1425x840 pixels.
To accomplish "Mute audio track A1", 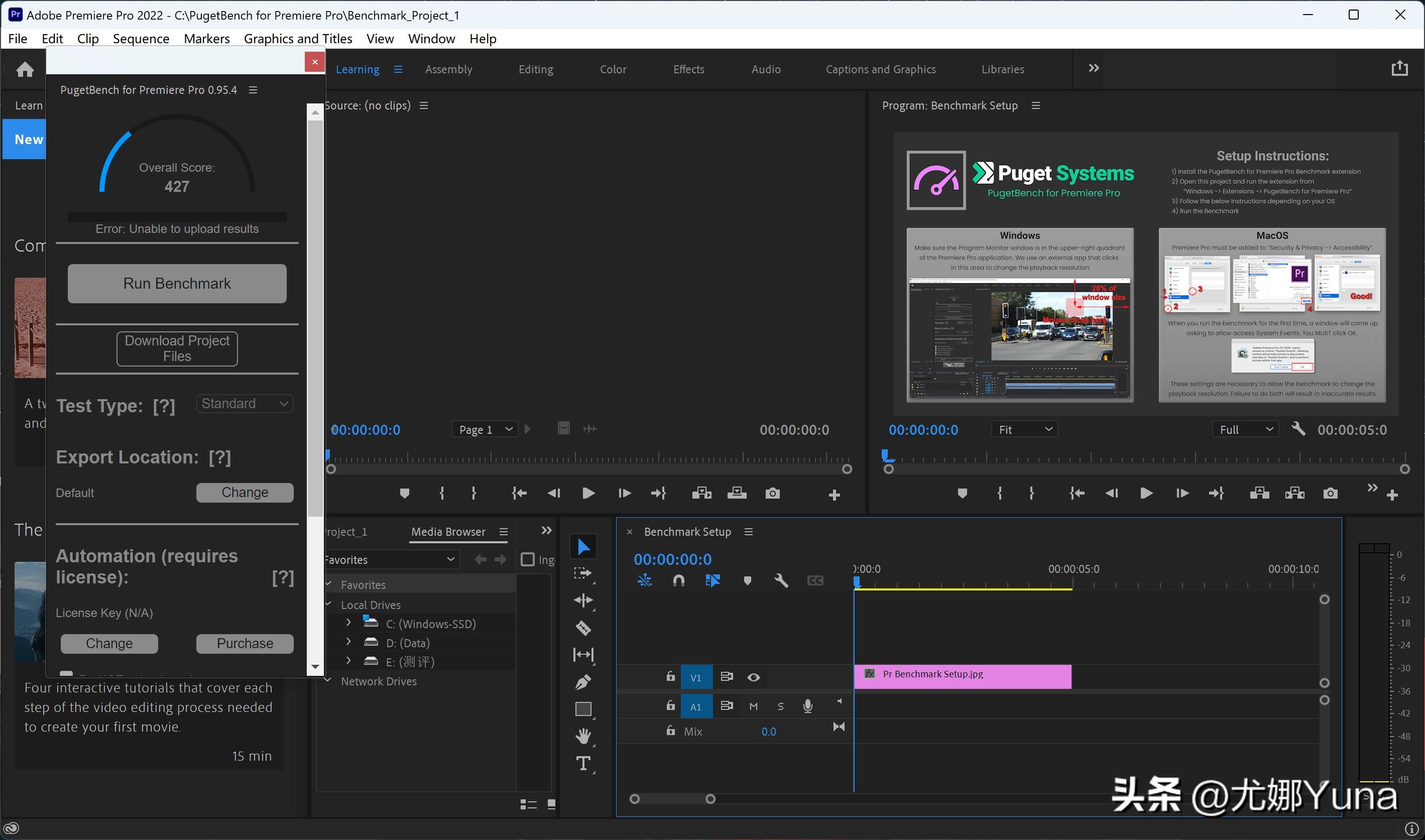I will (x=753, y=706).
